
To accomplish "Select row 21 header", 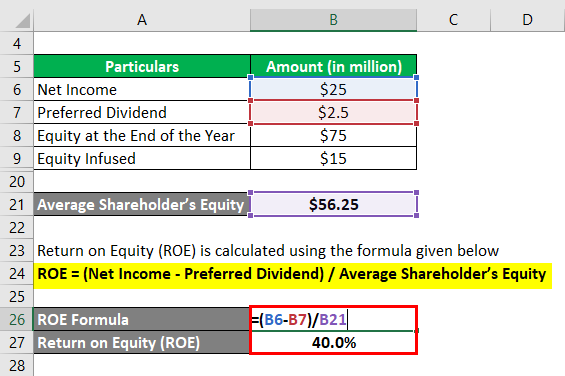I will click(x=17, y=205).
